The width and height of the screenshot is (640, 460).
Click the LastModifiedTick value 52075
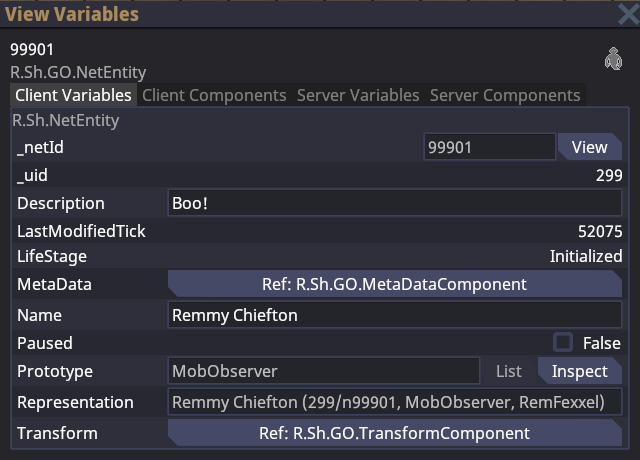[x=599, y=231]
